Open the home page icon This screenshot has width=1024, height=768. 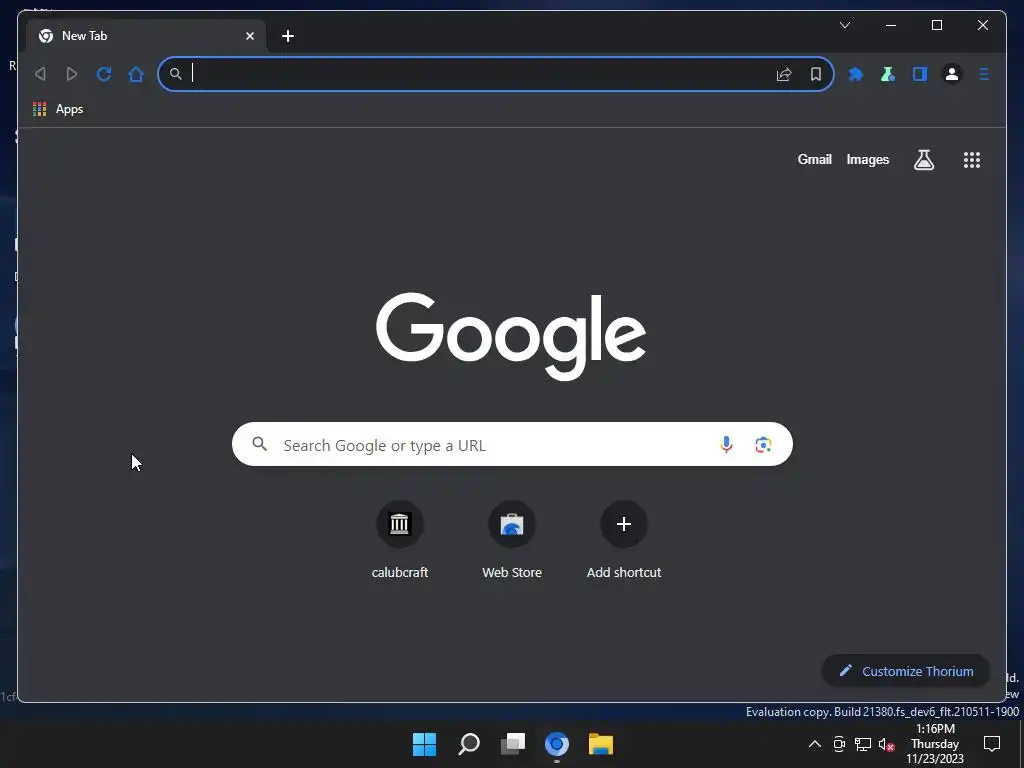coord(136,74)
